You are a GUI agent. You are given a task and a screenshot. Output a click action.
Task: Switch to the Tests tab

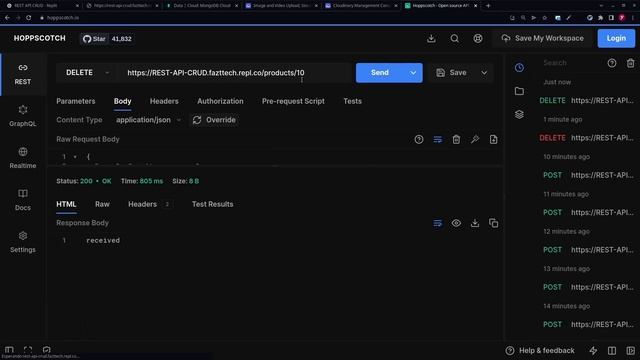point(352,101)
